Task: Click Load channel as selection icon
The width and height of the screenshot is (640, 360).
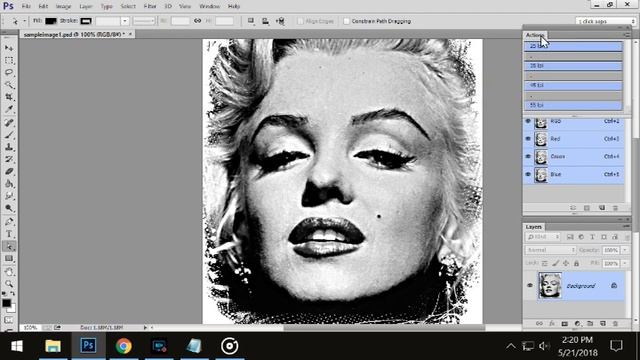Action: 573,208
